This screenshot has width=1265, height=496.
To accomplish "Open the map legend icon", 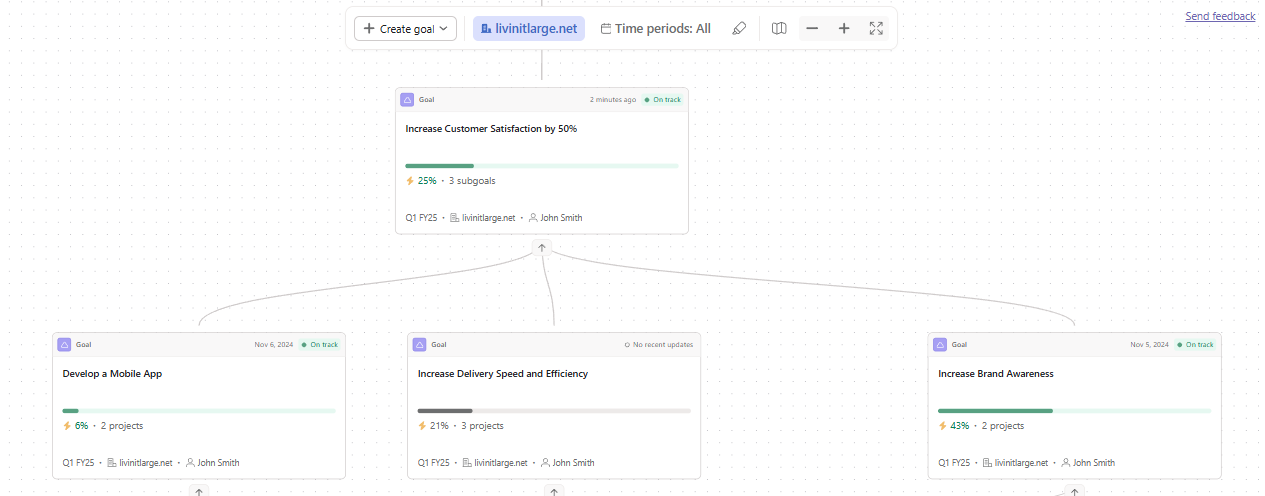I will [x=779, y=29].
